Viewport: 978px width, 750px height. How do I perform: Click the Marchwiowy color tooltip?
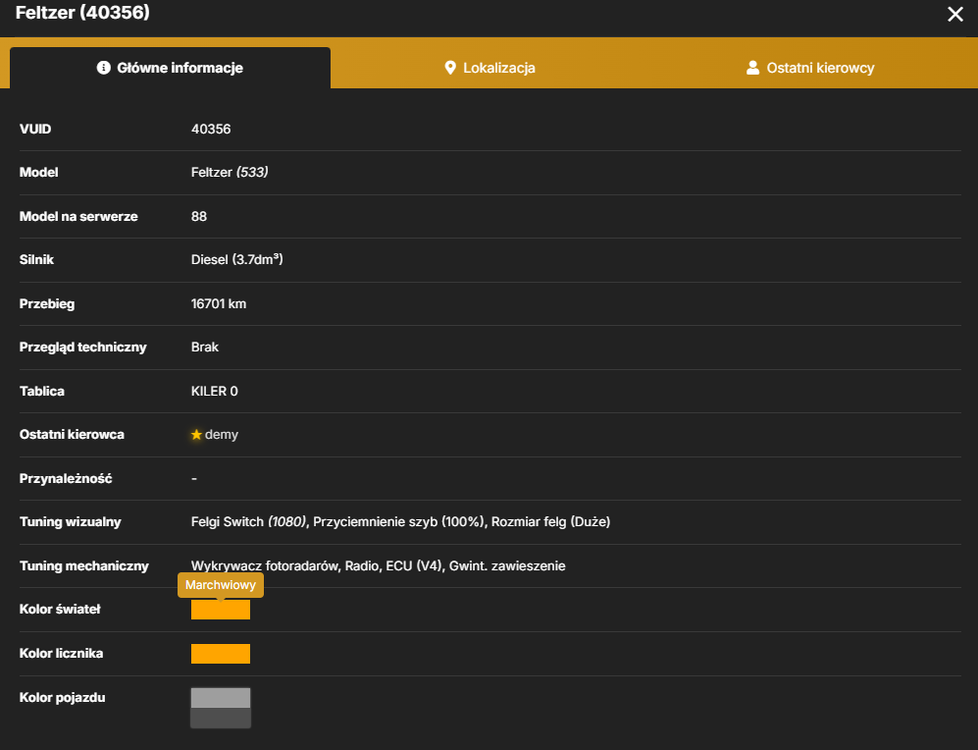pos(220,585)
